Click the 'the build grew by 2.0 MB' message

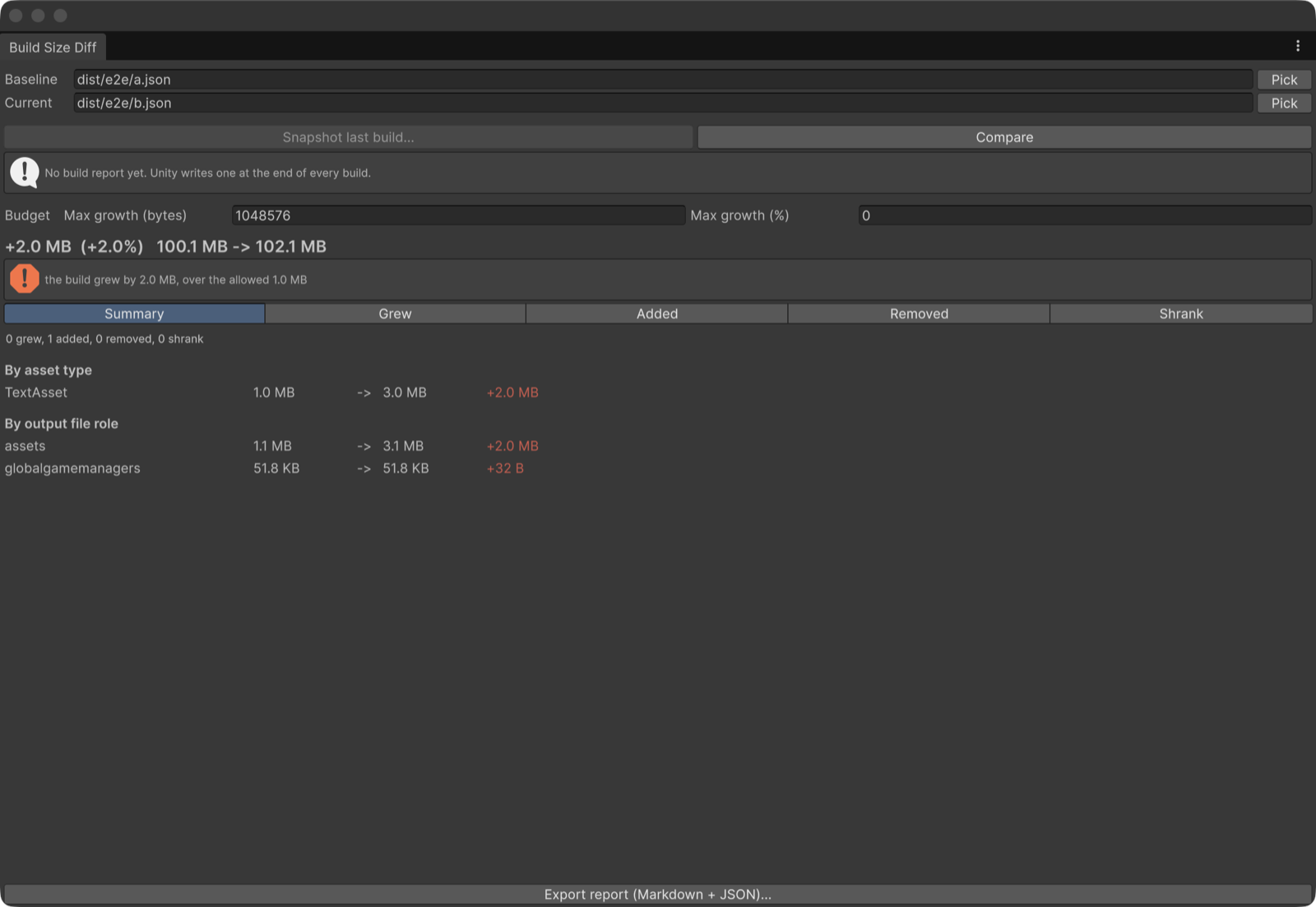pos(176,280)
